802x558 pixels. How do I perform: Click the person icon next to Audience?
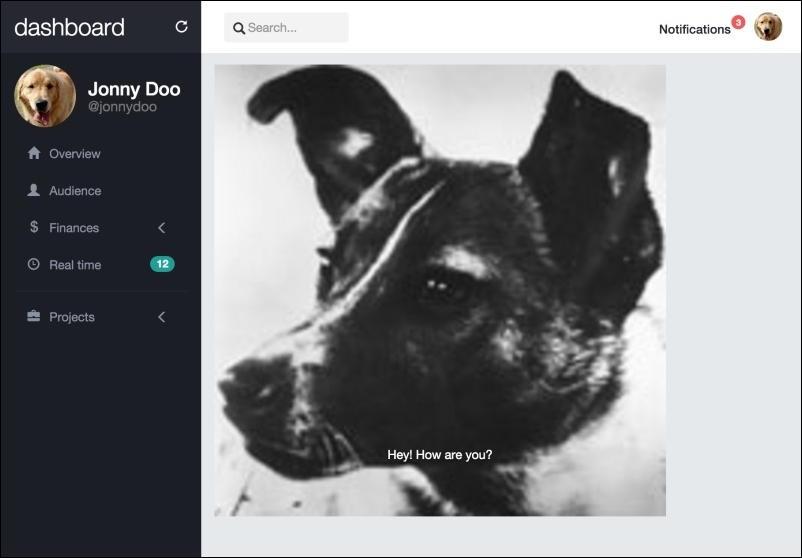point(33,190)
